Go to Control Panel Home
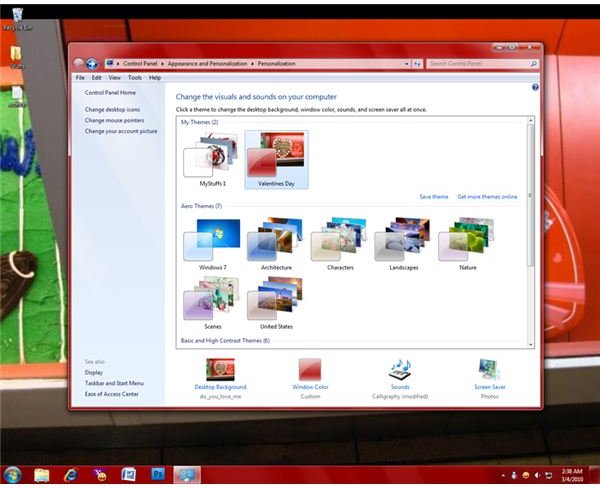The height and width of the screenshot is (489, 600). 110,93
